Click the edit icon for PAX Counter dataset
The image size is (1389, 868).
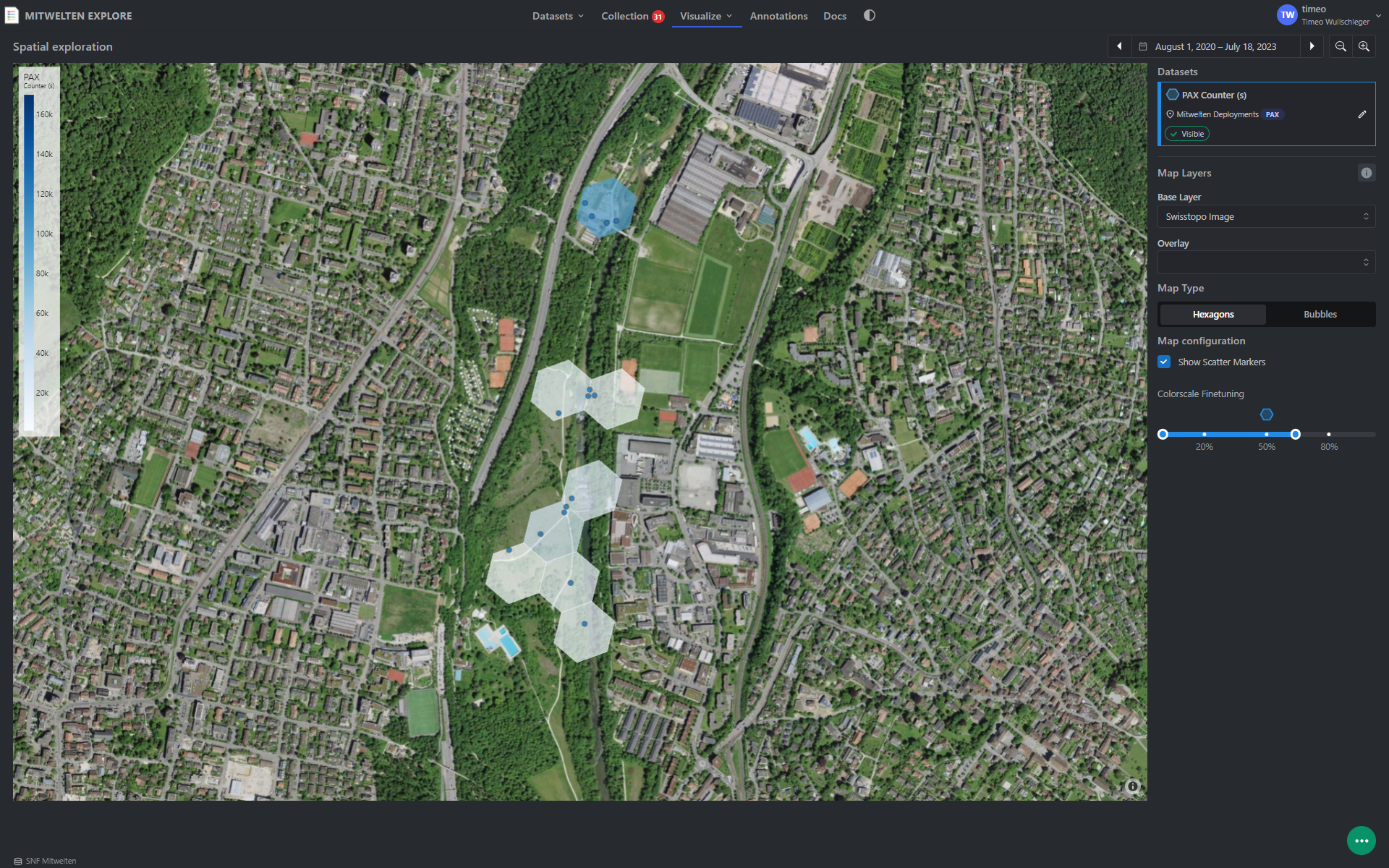point(1361,114)
